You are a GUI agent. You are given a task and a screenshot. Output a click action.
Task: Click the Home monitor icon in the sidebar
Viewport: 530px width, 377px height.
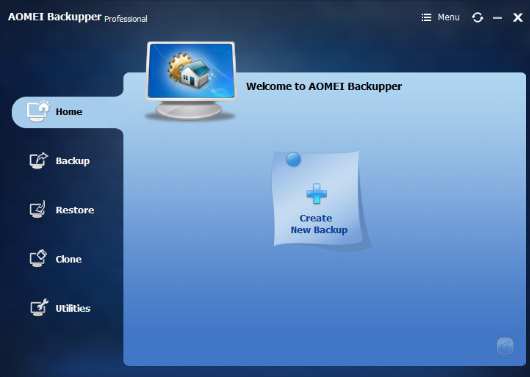click(x=38, y=112)
